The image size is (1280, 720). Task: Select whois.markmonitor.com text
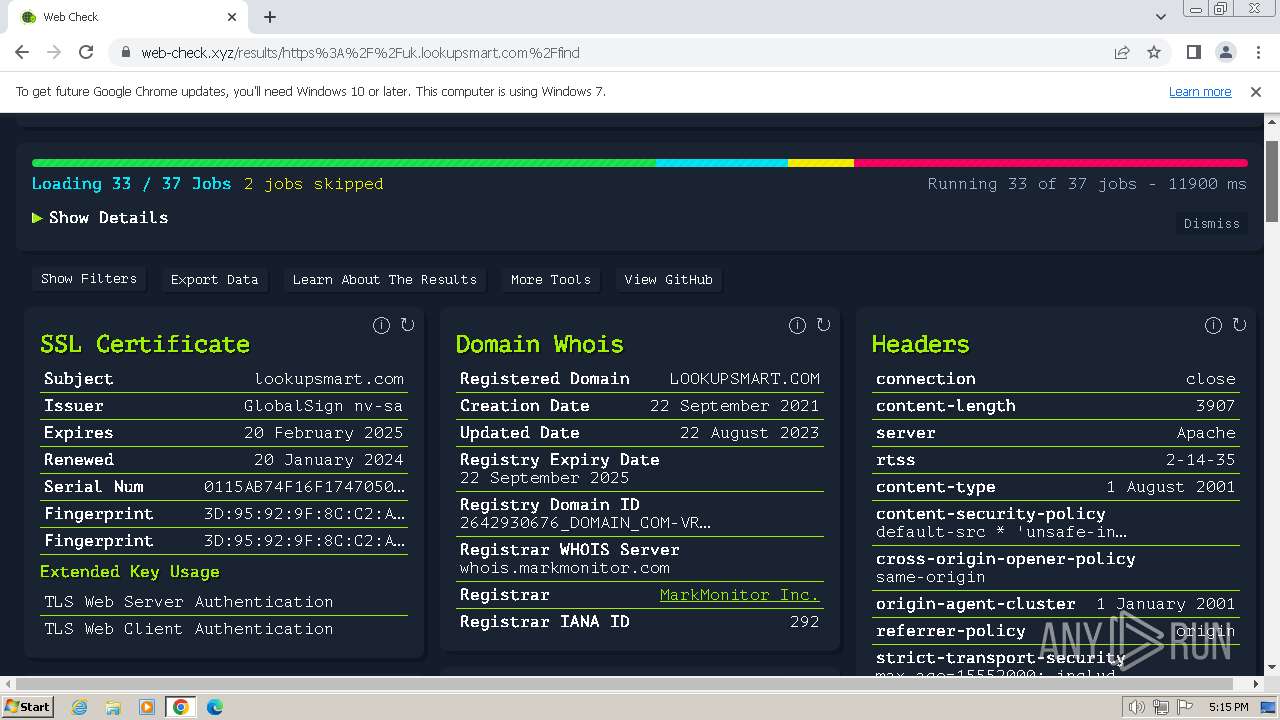coord(565,568)
